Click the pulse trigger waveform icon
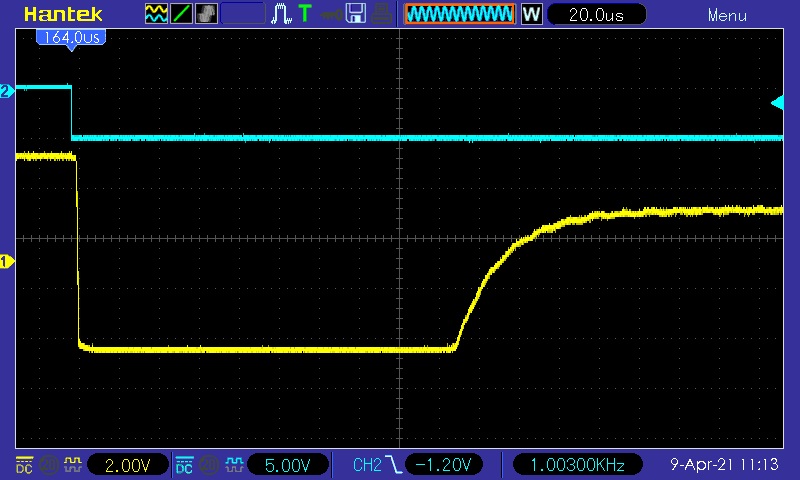The height and width of the screenshot is (480, 800). [x=281, y=14]
